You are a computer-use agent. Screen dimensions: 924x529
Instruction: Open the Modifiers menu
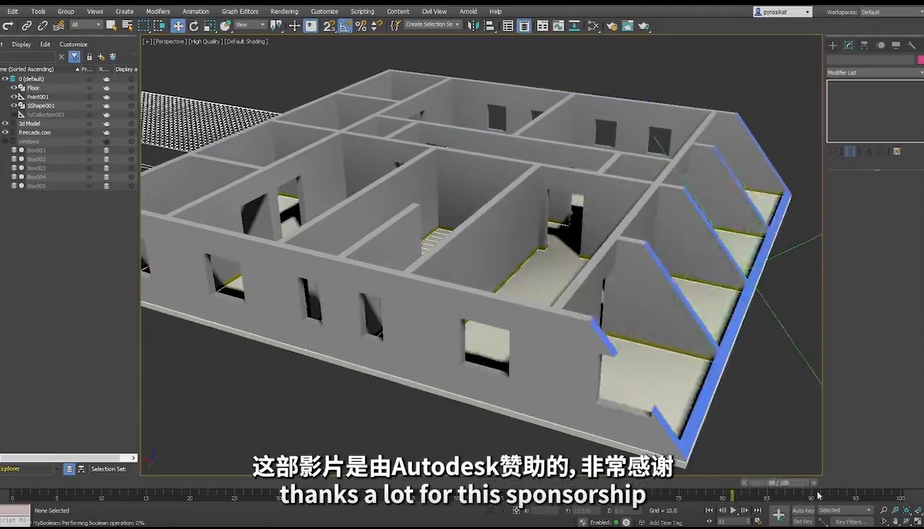pos(158,11)
